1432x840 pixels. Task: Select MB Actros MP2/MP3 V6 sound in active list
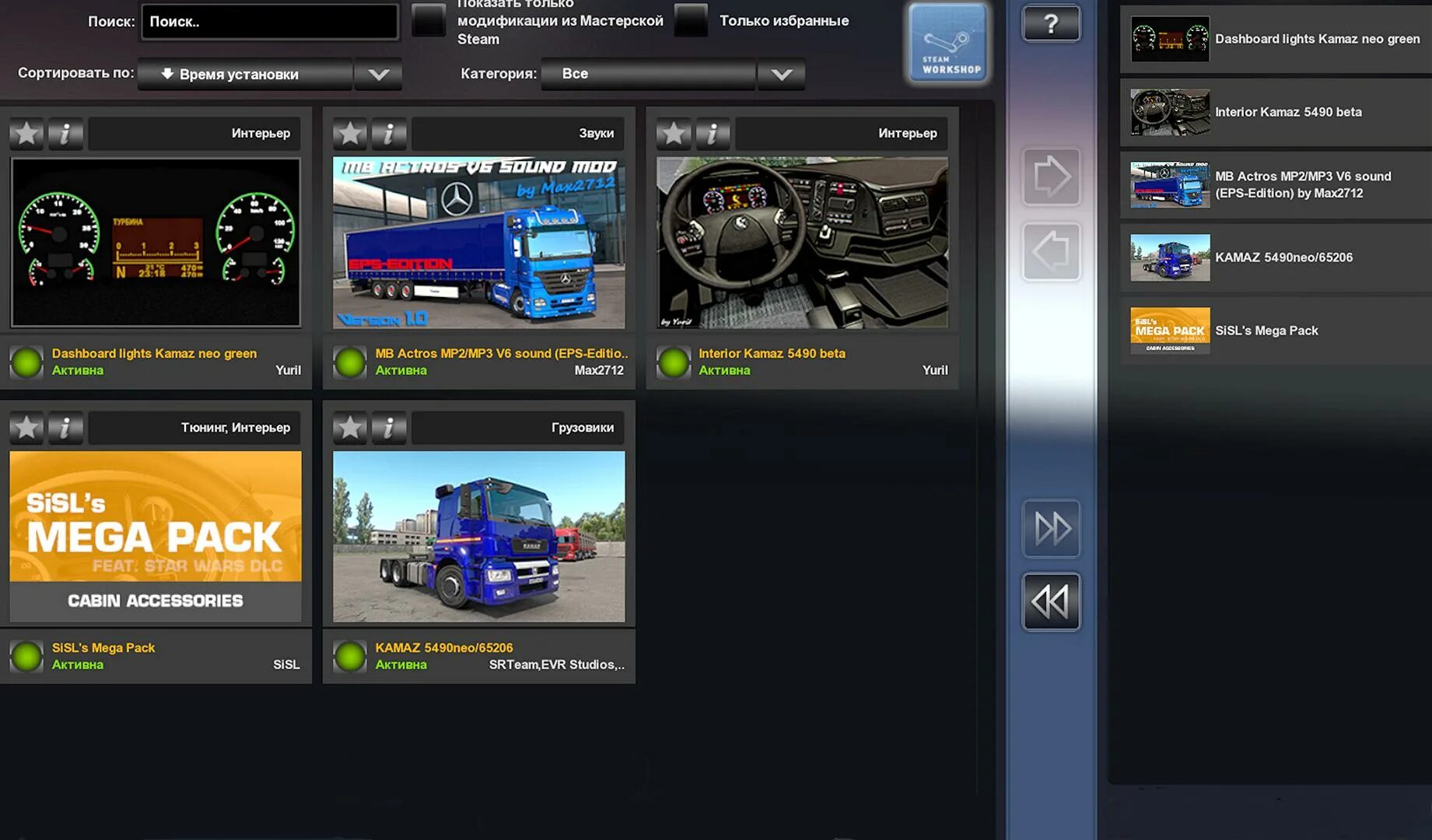click(x=1276, y=185)
